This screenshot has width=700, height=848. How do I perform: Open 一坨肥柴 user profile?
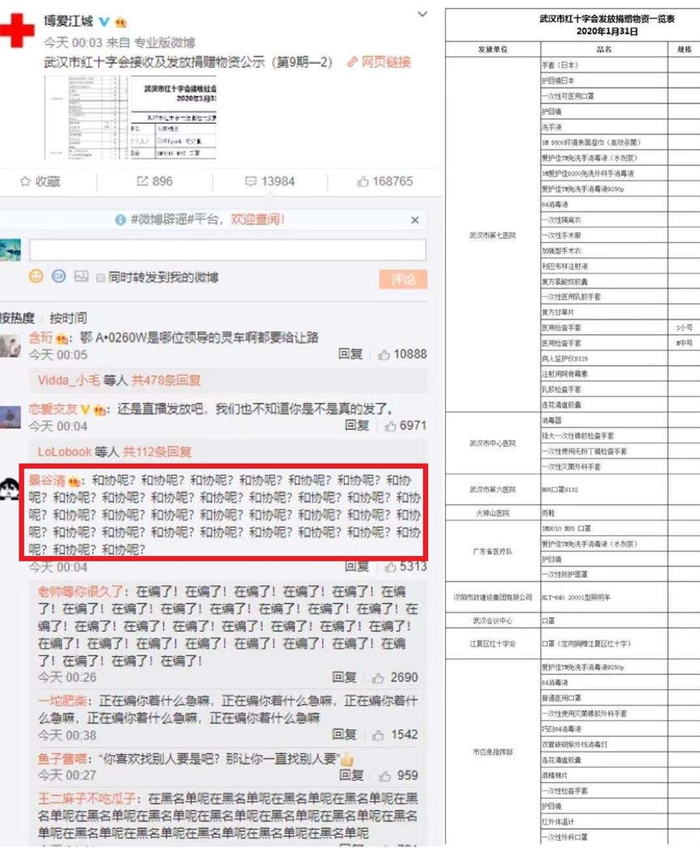[x=62, y=701]
